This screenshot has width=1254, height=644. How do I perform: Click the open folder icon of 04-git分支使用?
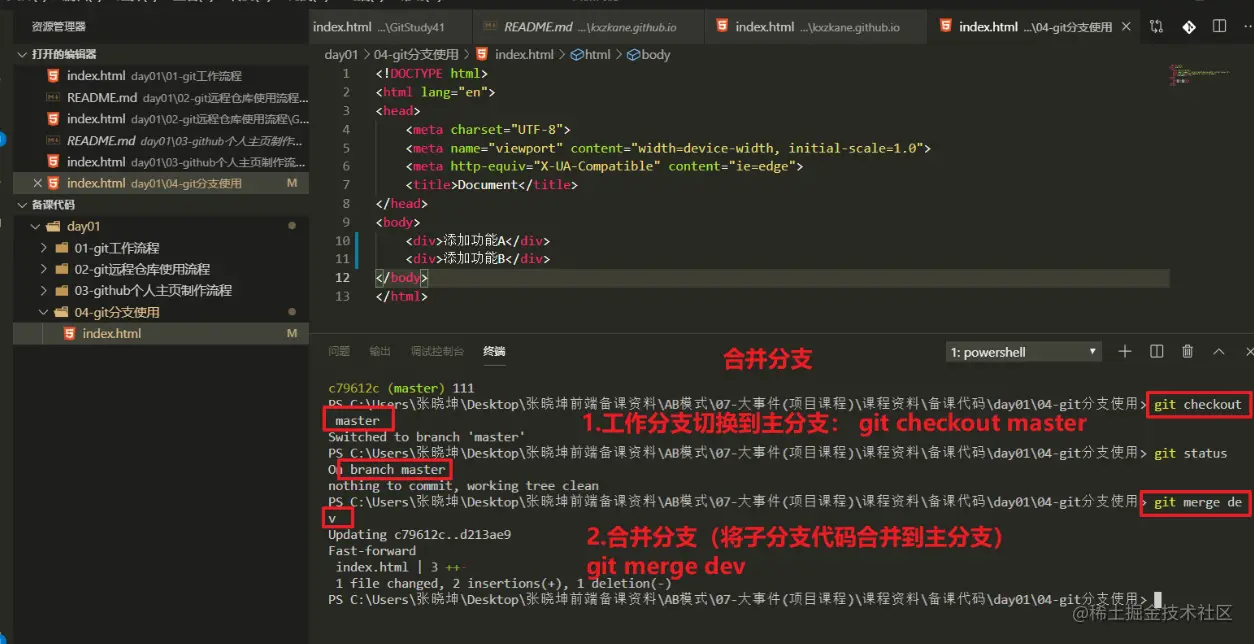click(x=62, y=312)
